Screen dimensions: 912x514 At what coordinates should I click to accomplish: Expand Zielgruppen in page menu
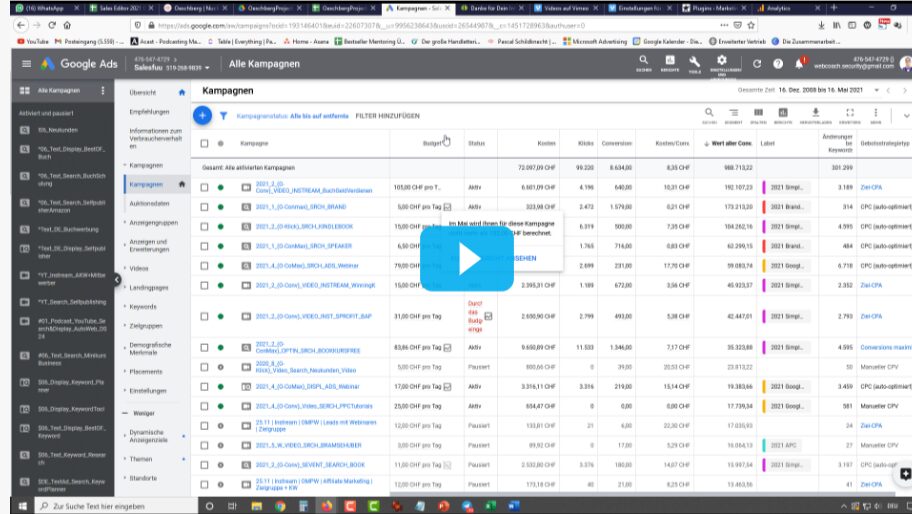tap(145, 326)
